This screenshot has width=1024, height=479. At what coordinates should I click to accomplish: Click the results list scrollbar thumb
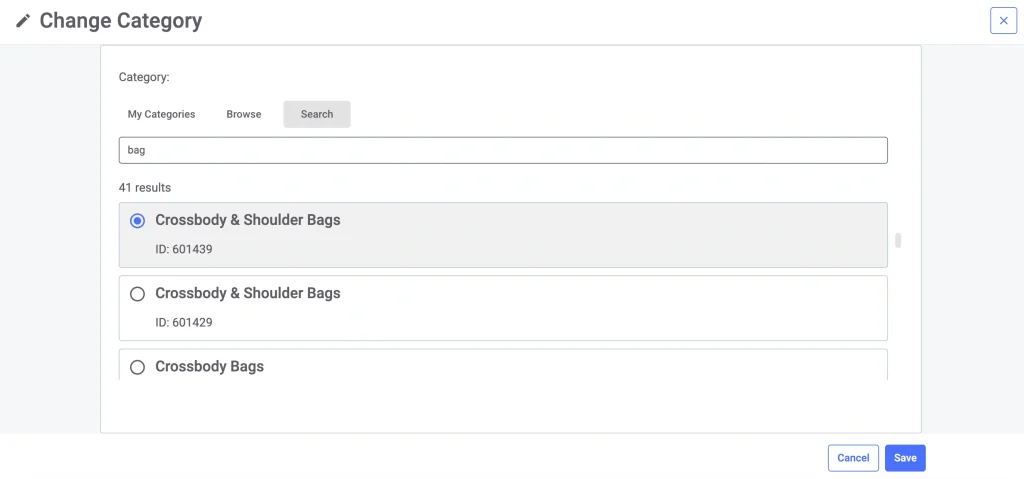[x=898, y=240]
